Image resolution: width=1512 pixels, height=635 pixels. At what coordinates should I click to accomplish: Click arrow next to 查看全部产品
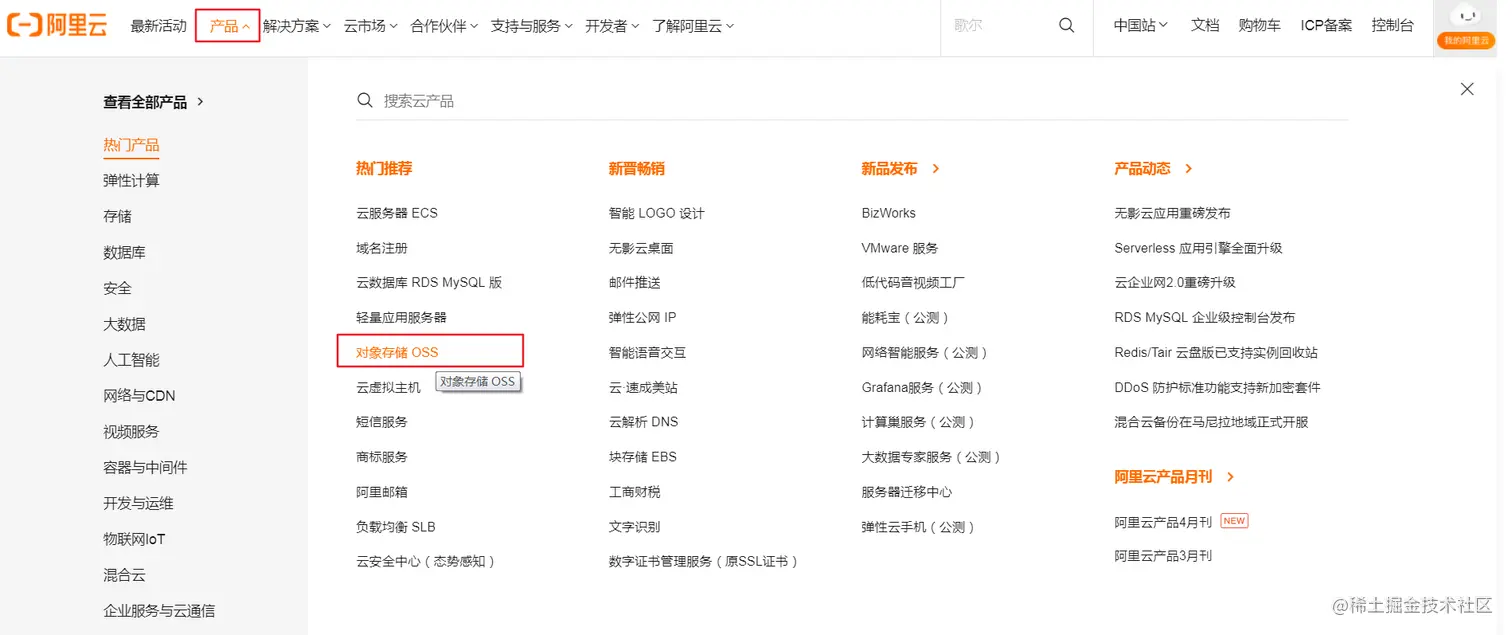tap(200, 101)
